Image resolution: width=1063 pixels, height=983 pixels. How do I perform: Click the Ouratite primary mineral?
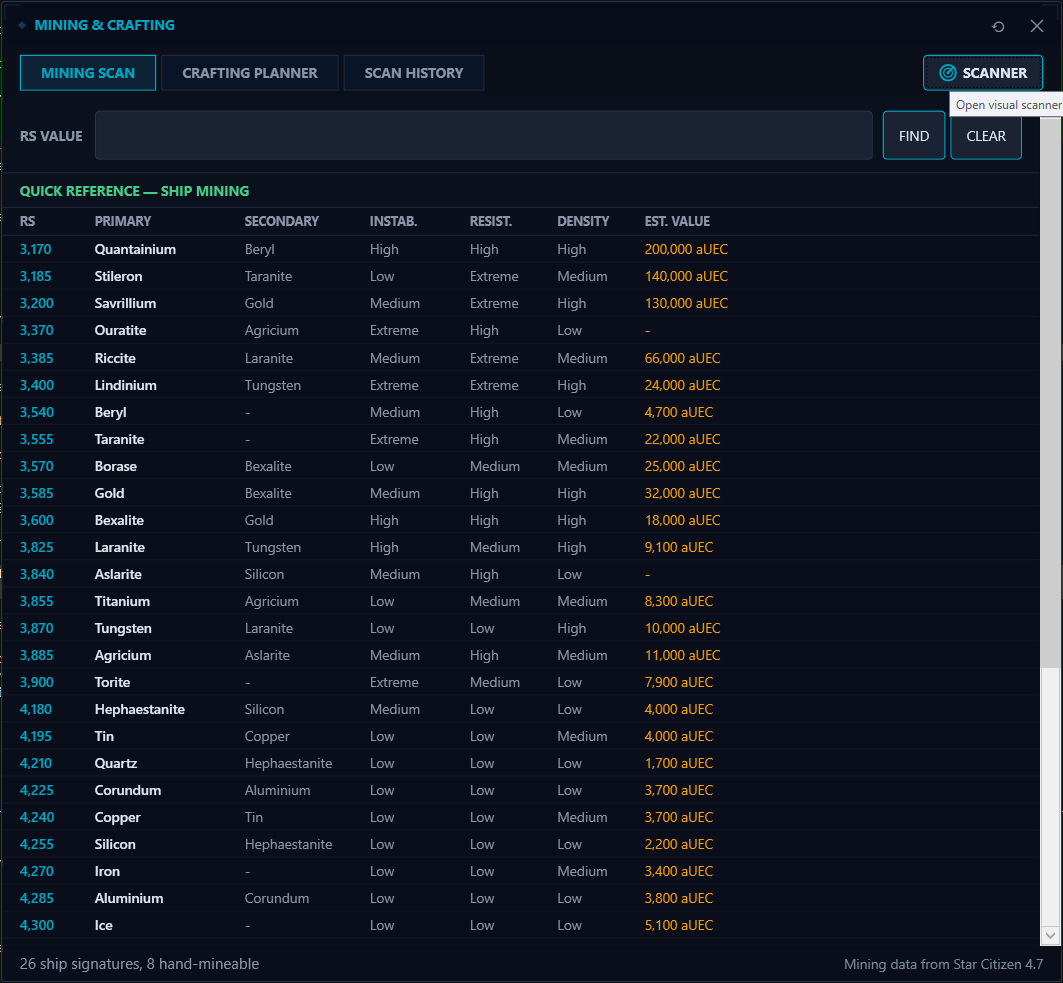120,330
